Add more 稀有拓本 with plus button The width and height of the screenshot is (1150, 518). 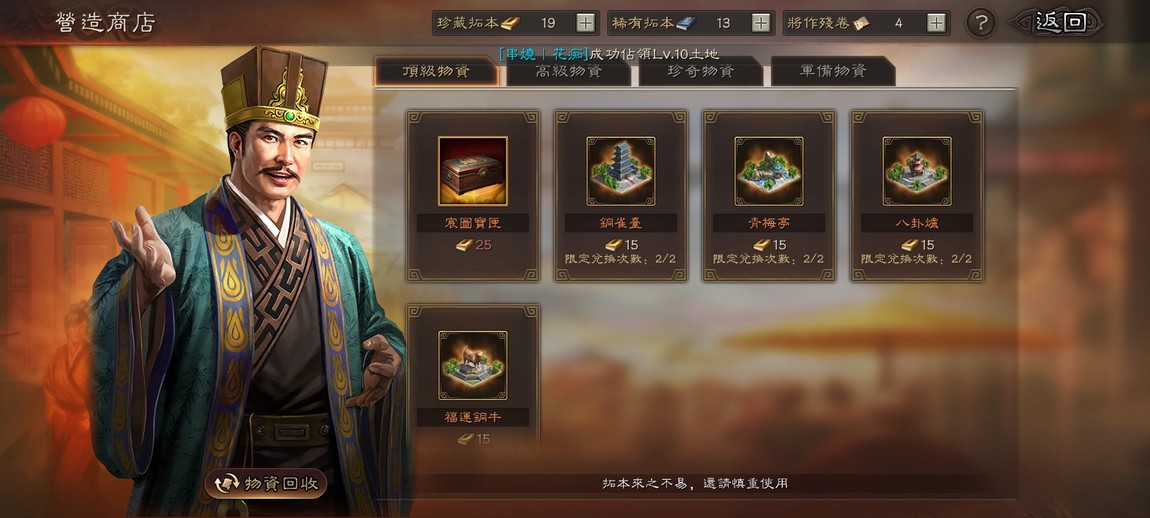click(762, 23)
